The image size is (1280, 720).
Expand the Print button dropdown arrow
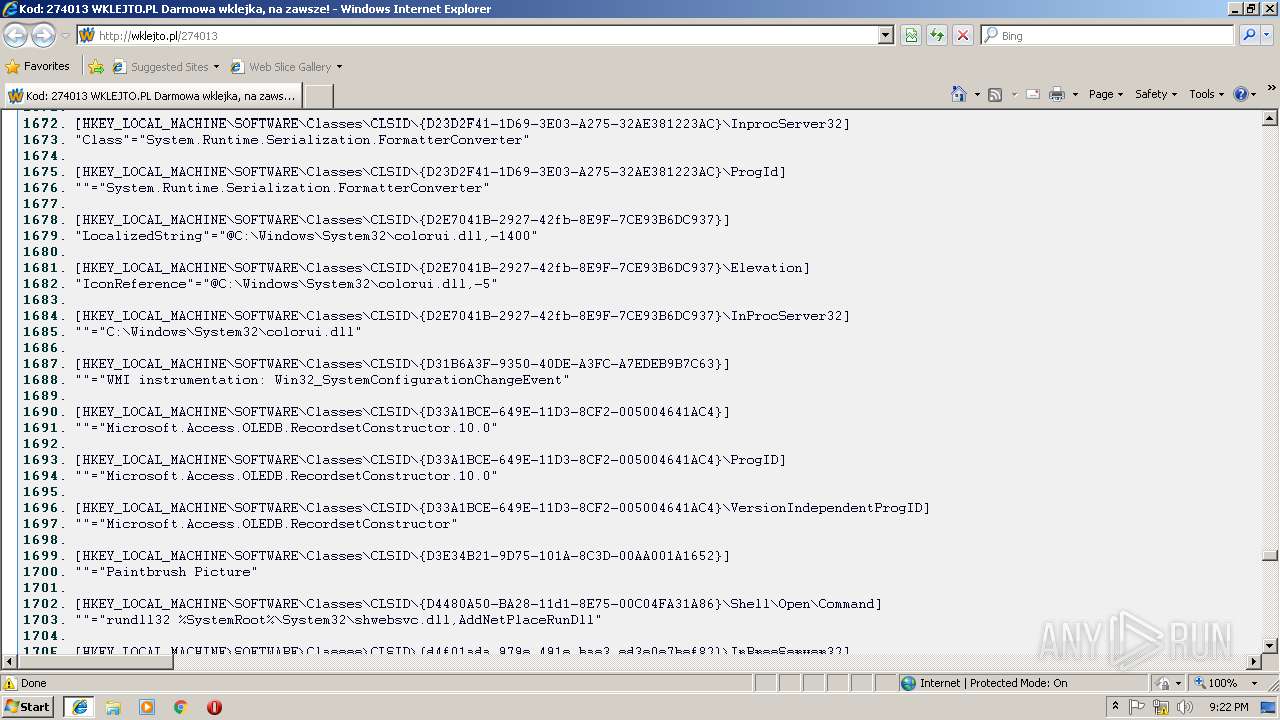tap(1075, 94)
